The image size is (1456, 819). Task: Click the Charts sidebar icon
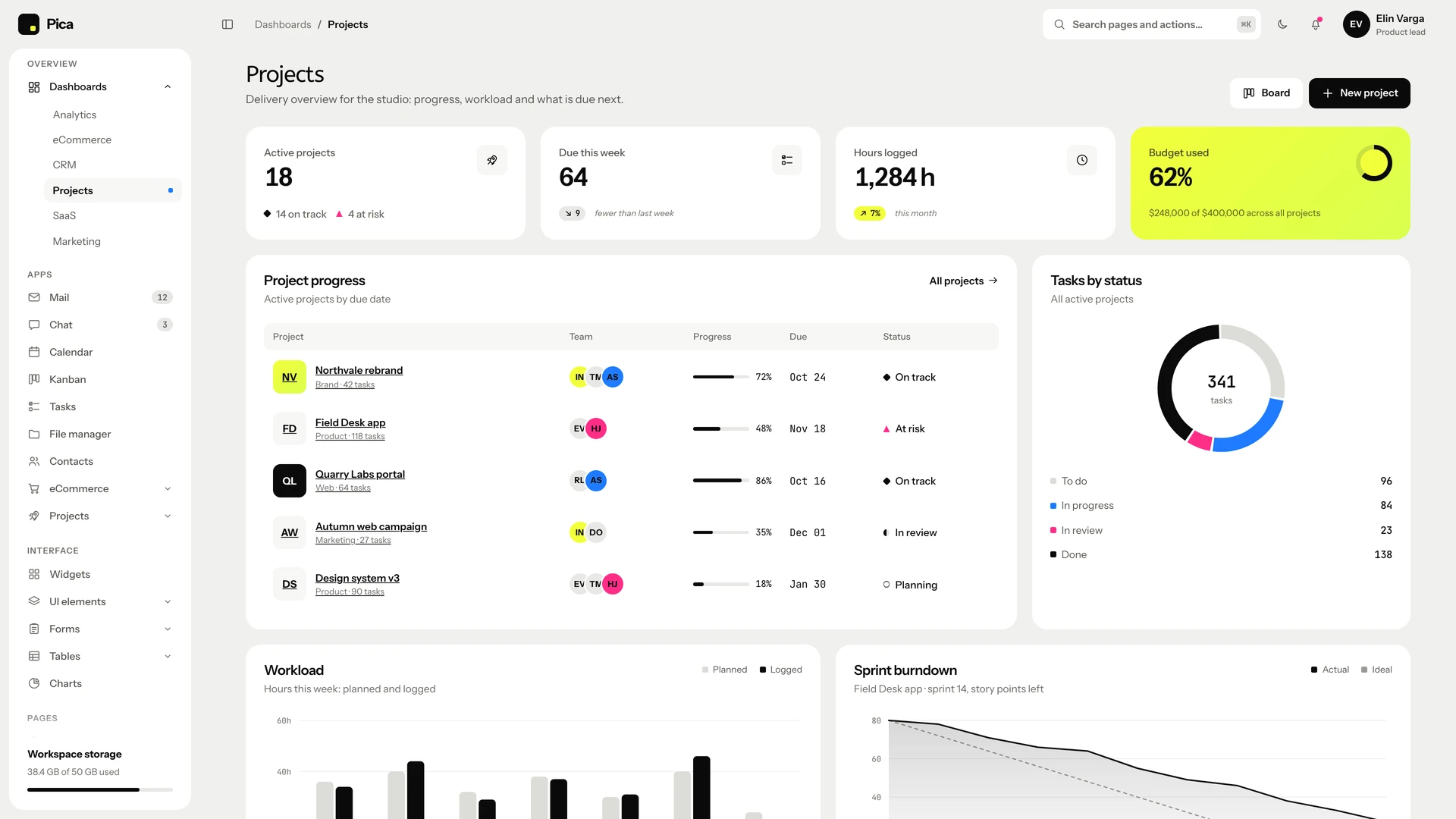(34, 683)
